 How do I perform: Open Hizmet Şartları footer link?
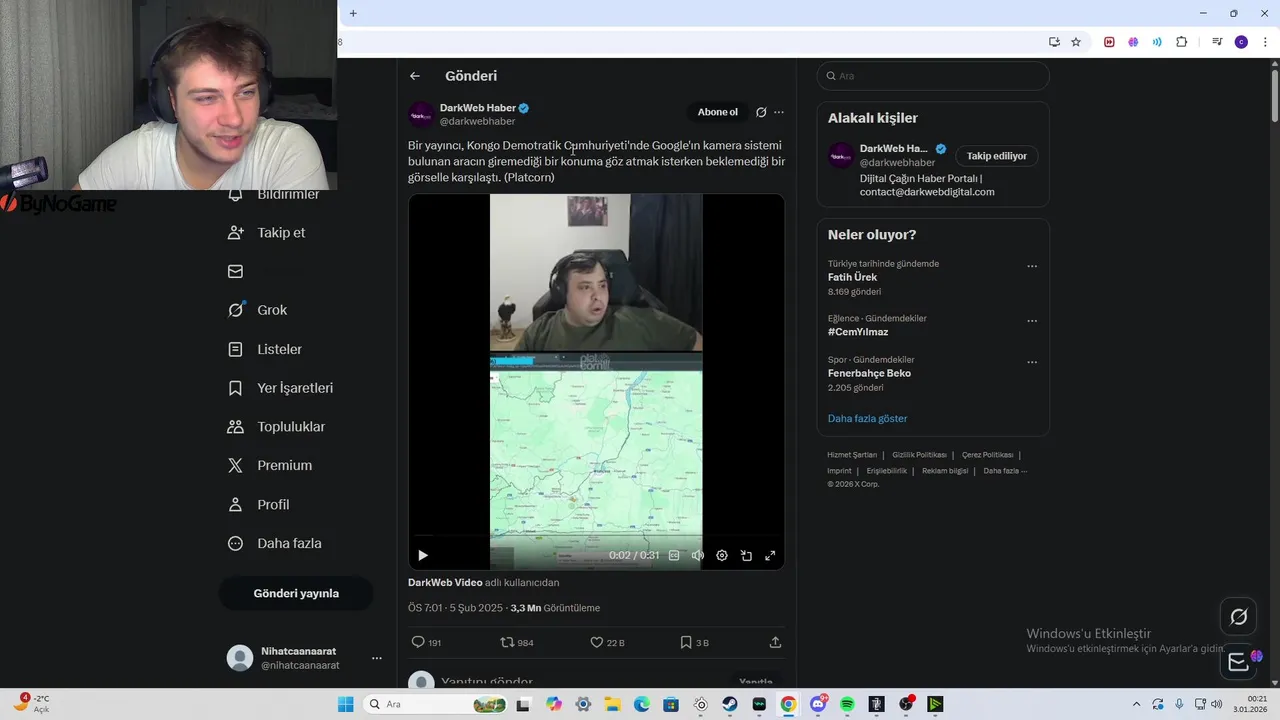pos(852,455)
